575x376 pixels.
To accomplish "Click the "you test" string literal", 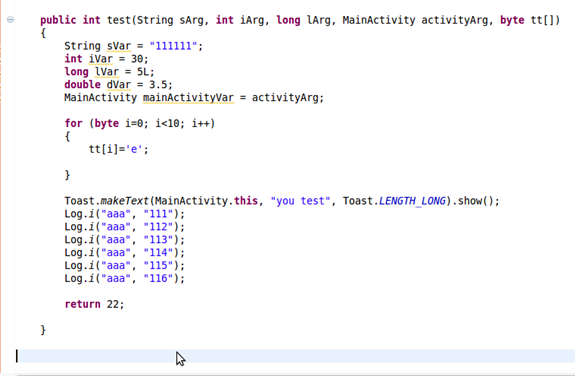I will pos(300,201).
